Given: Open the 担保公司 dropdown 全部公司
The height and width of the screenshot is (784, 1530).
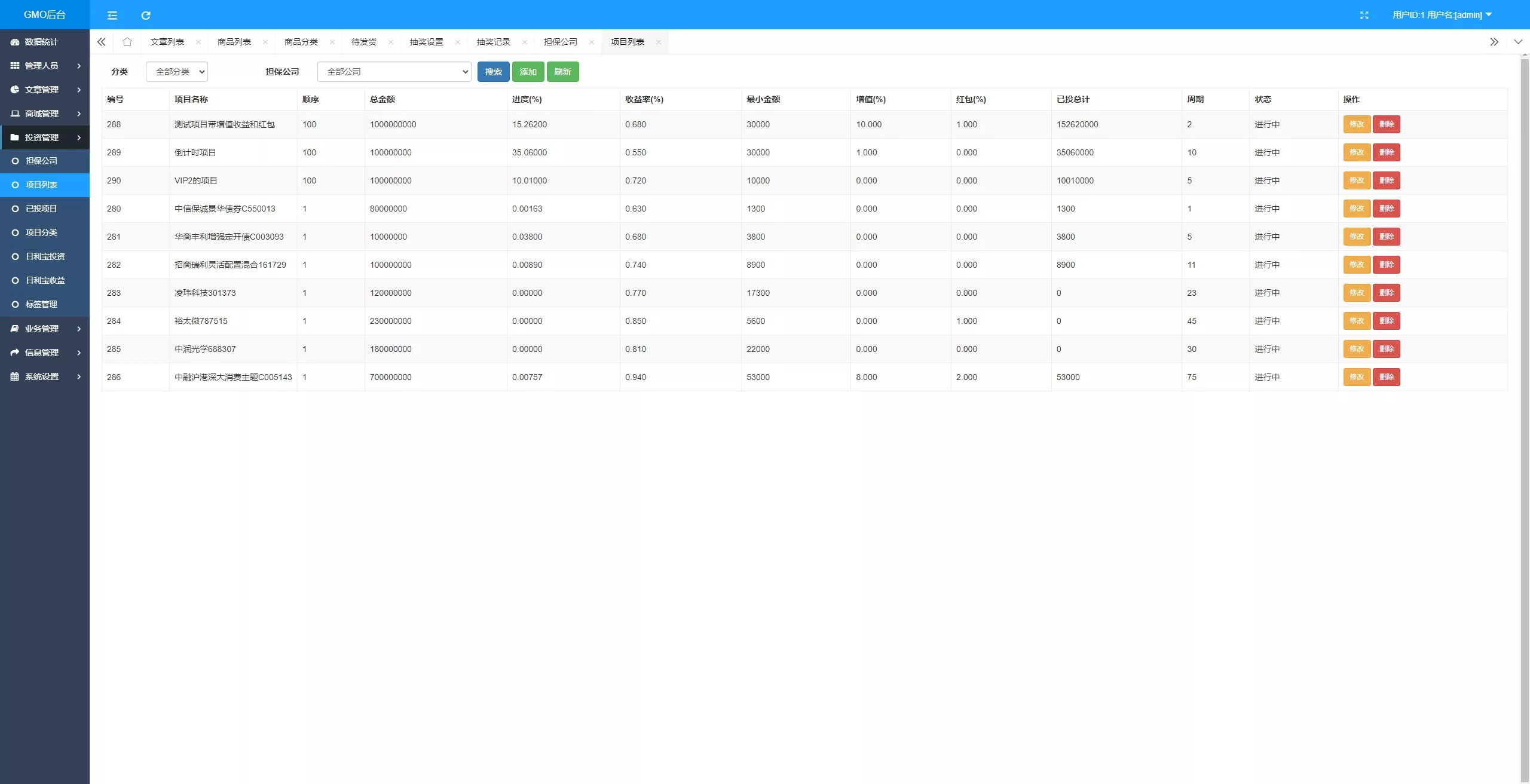Looking at the screenshot, I should (x=394, y=72).
